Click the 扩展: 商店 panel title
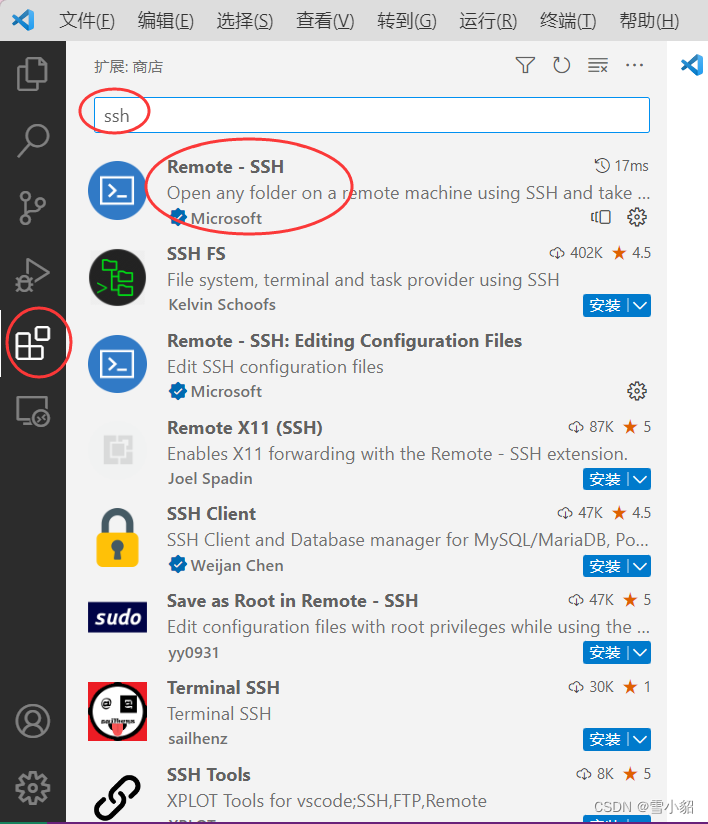708x824 pixels. click(x=128, y=67)
